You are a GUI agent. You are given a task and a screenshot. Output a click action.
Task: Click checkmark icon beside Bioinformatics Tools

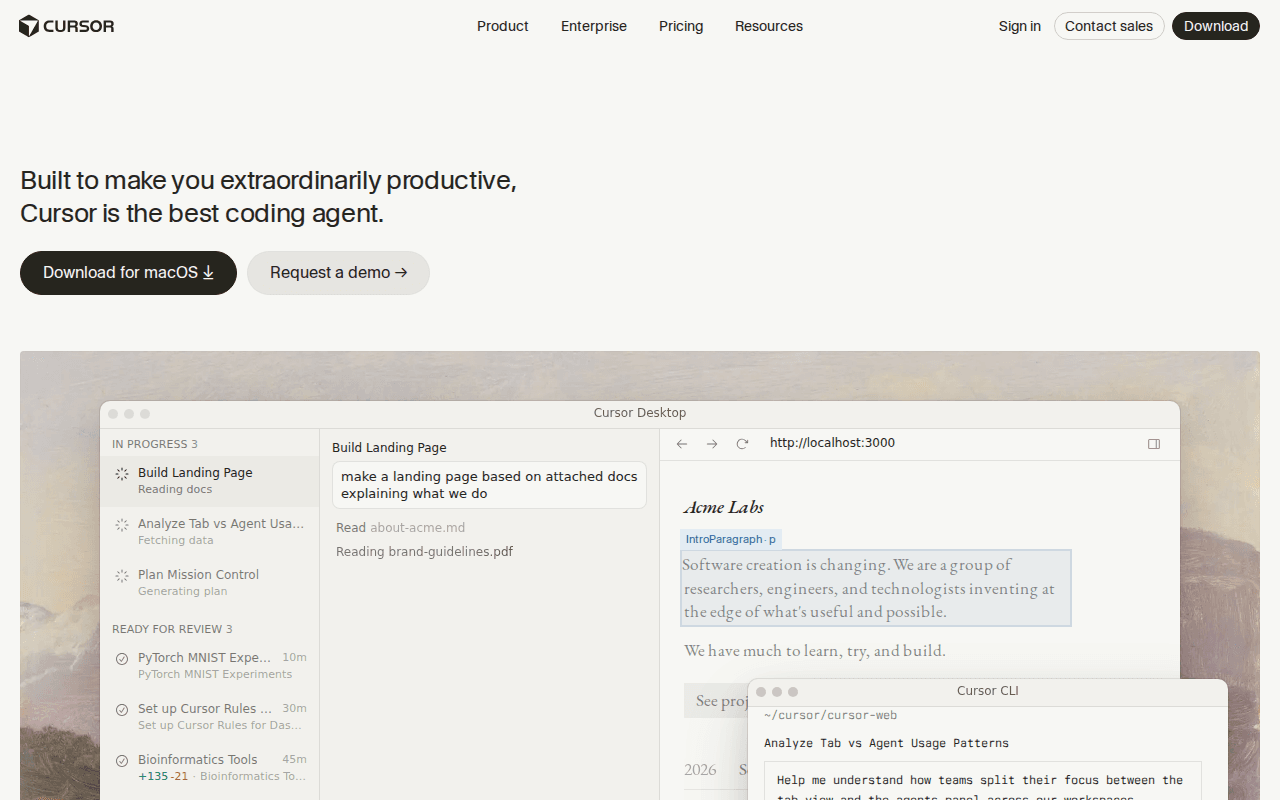point(122,761)
